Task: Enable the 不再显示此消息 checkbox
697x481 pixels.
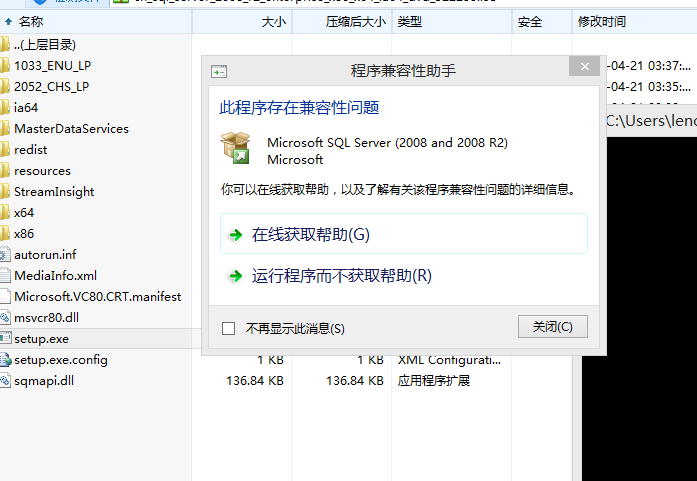Action: 228,328
